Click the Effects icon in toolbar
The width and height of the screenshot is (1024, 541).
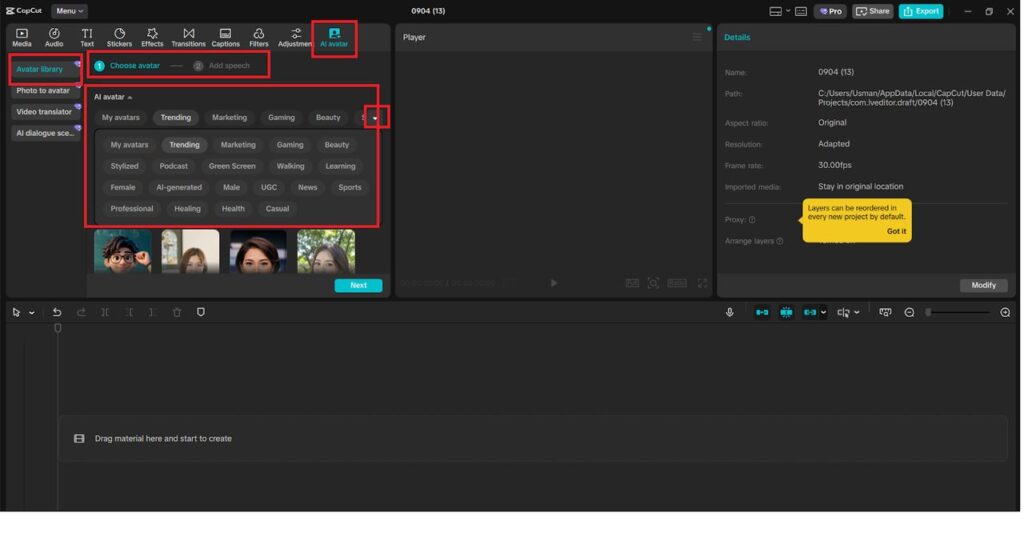(152, 37)
